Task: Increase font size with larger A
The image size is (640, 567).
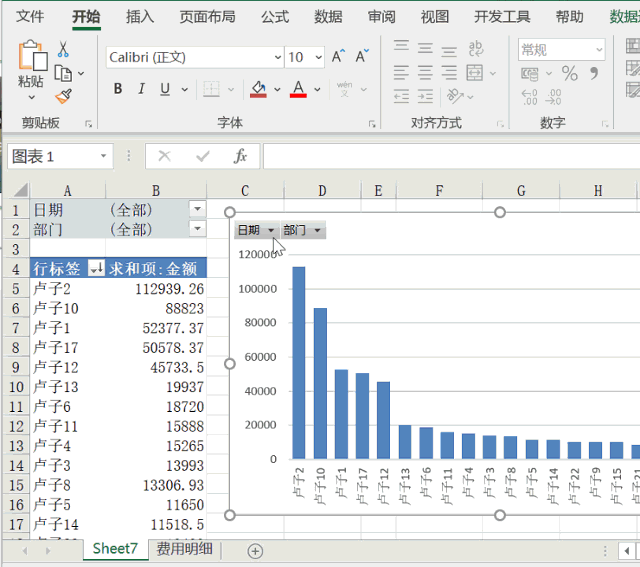Action: tap(338, 56)
